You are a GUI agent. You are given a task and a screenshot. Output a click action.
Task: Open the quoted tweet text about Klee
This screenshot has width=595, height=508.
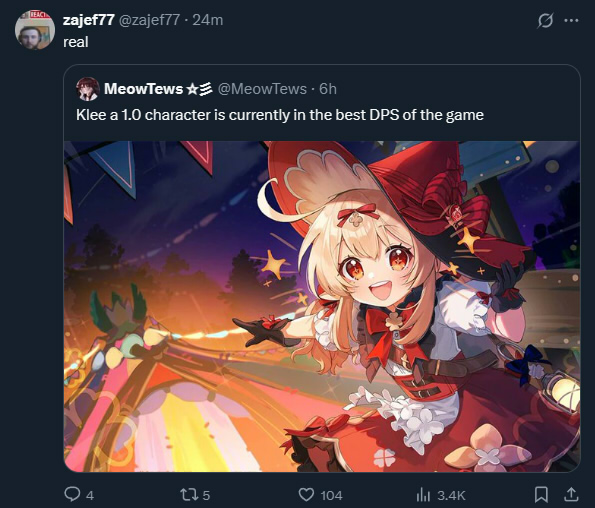pyautogui.click(x=280, y=115)
